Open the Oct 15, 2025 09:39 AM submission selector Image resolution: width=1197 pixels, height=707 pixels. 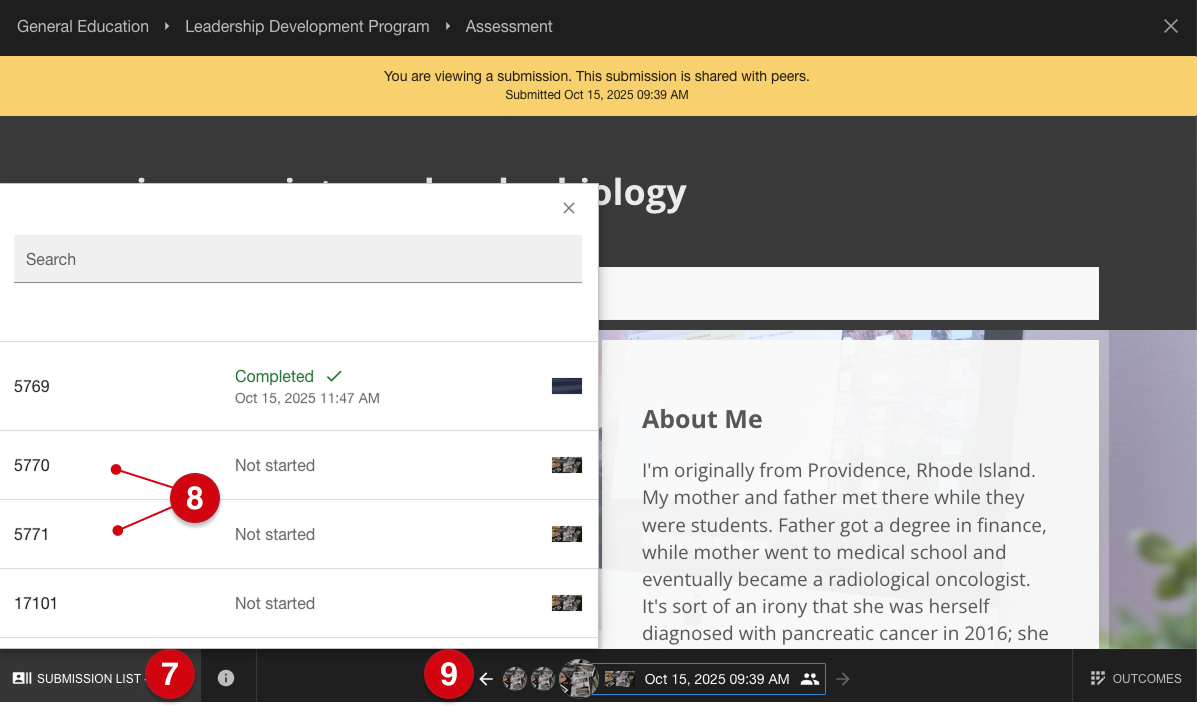[x=709, y=679]
